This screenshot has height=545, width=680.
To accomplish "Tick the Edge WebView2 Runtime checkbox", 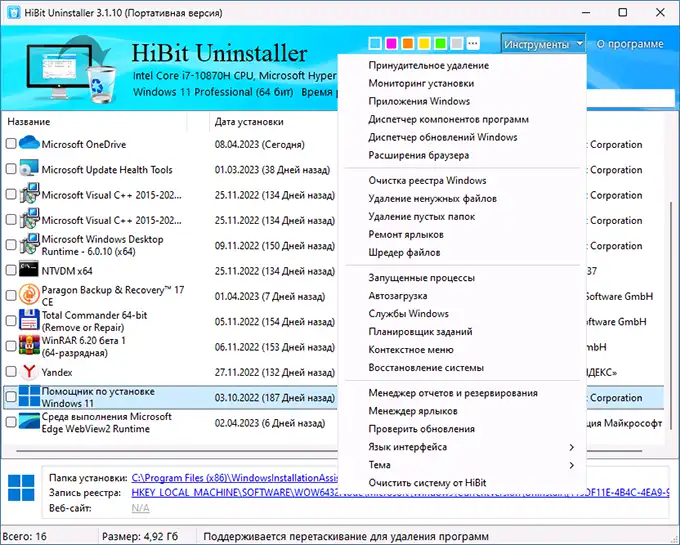I will coord(11,422).
